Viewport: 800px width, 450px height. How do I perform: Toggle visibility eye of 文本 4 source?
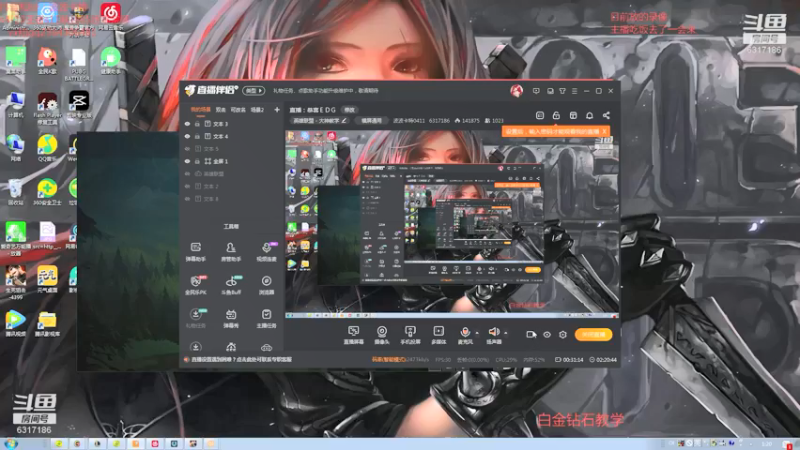(x=187, y=136)
